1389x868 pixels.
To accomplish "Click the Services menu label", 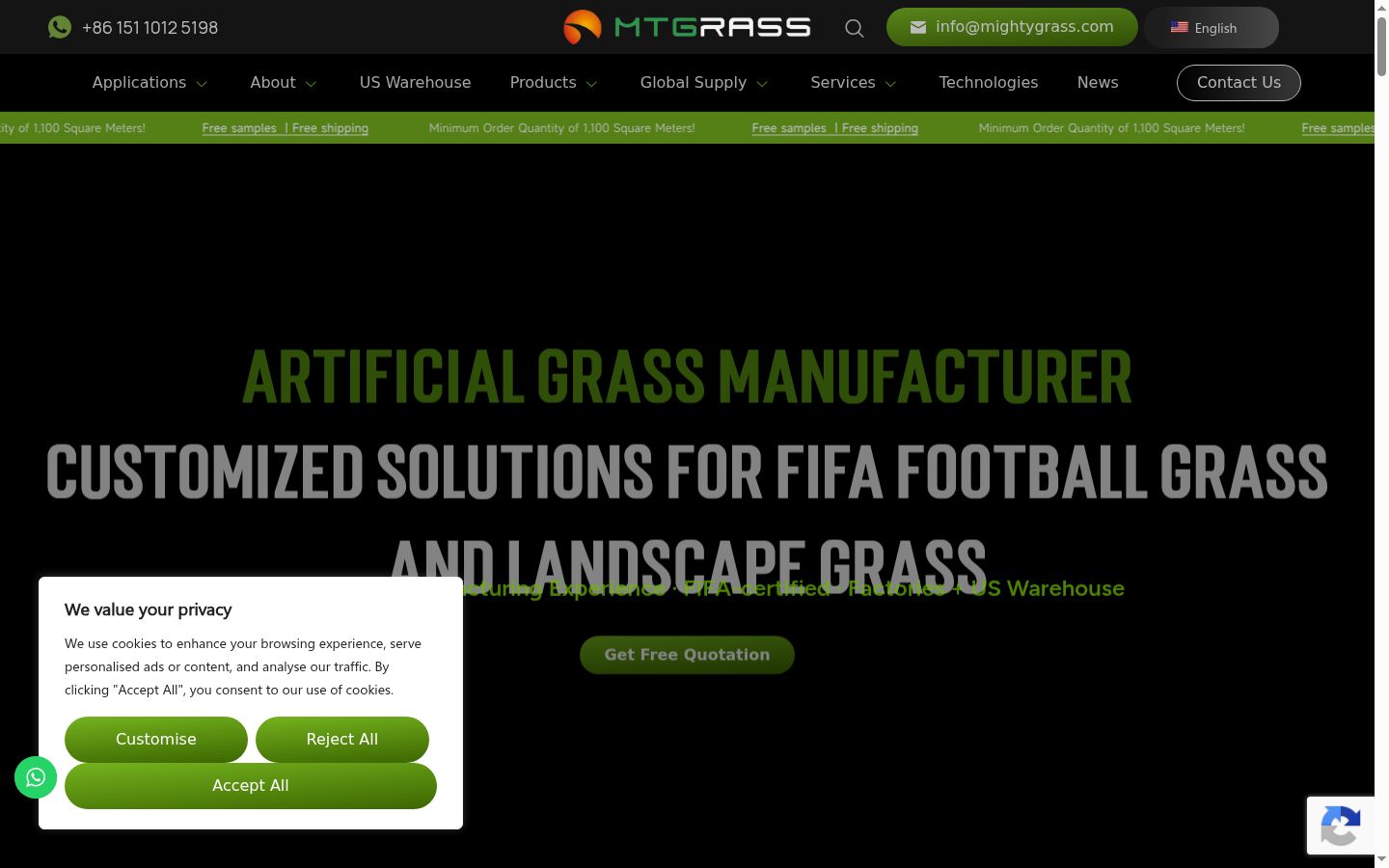I will pos(843,83).
